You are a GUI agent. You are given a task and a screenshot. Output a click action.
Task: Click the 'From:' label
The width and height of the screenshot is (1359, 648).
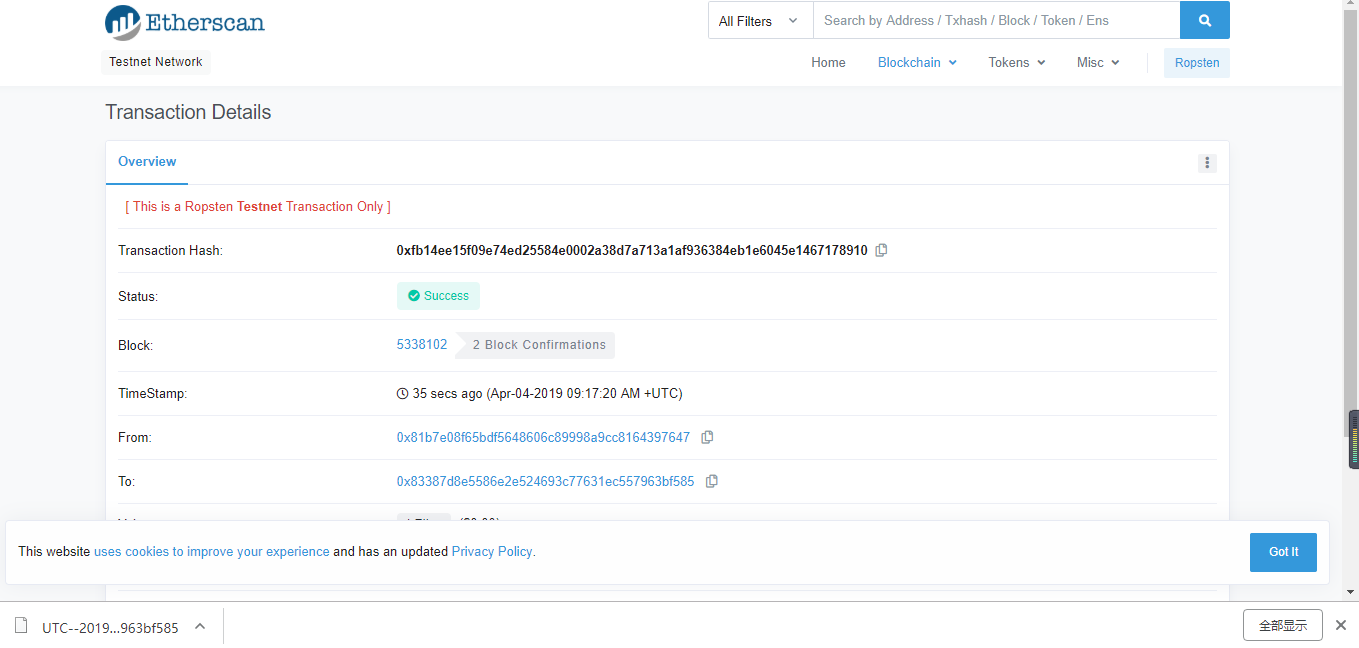pos(135,438)
